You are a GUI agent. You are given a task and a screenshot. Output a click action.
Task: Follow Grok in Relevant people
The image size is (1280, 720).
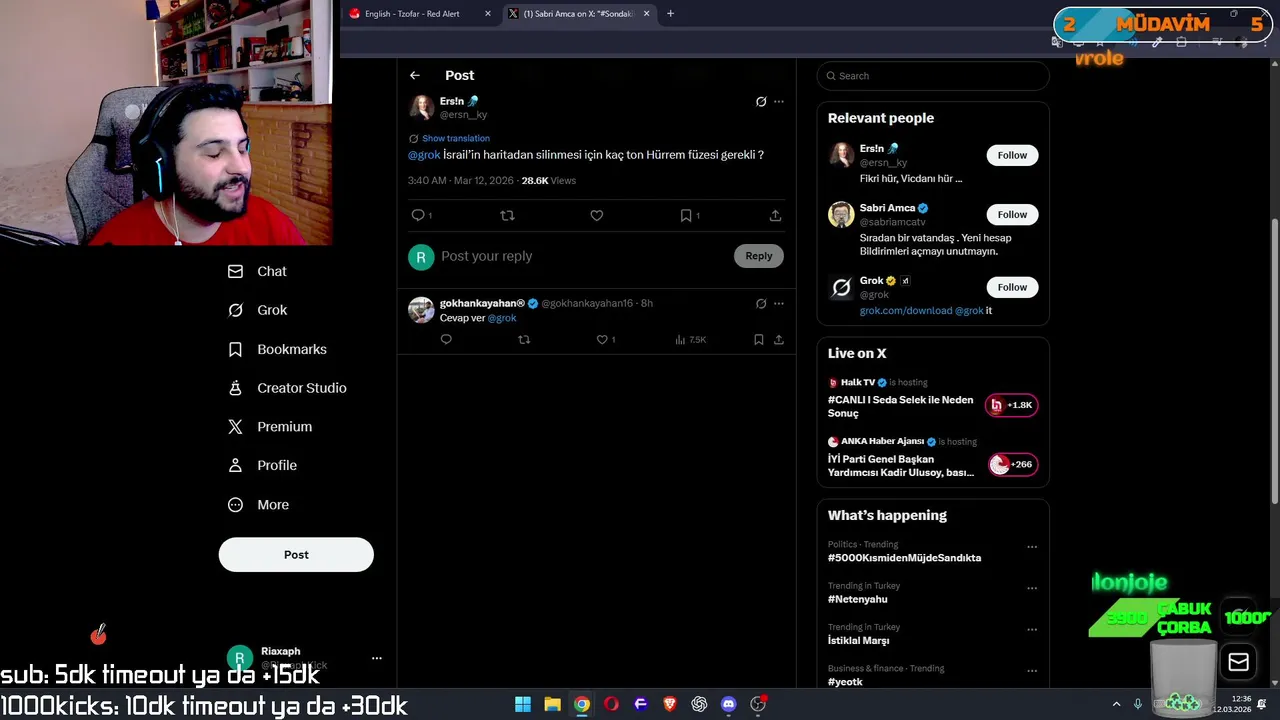[1012, 287]
